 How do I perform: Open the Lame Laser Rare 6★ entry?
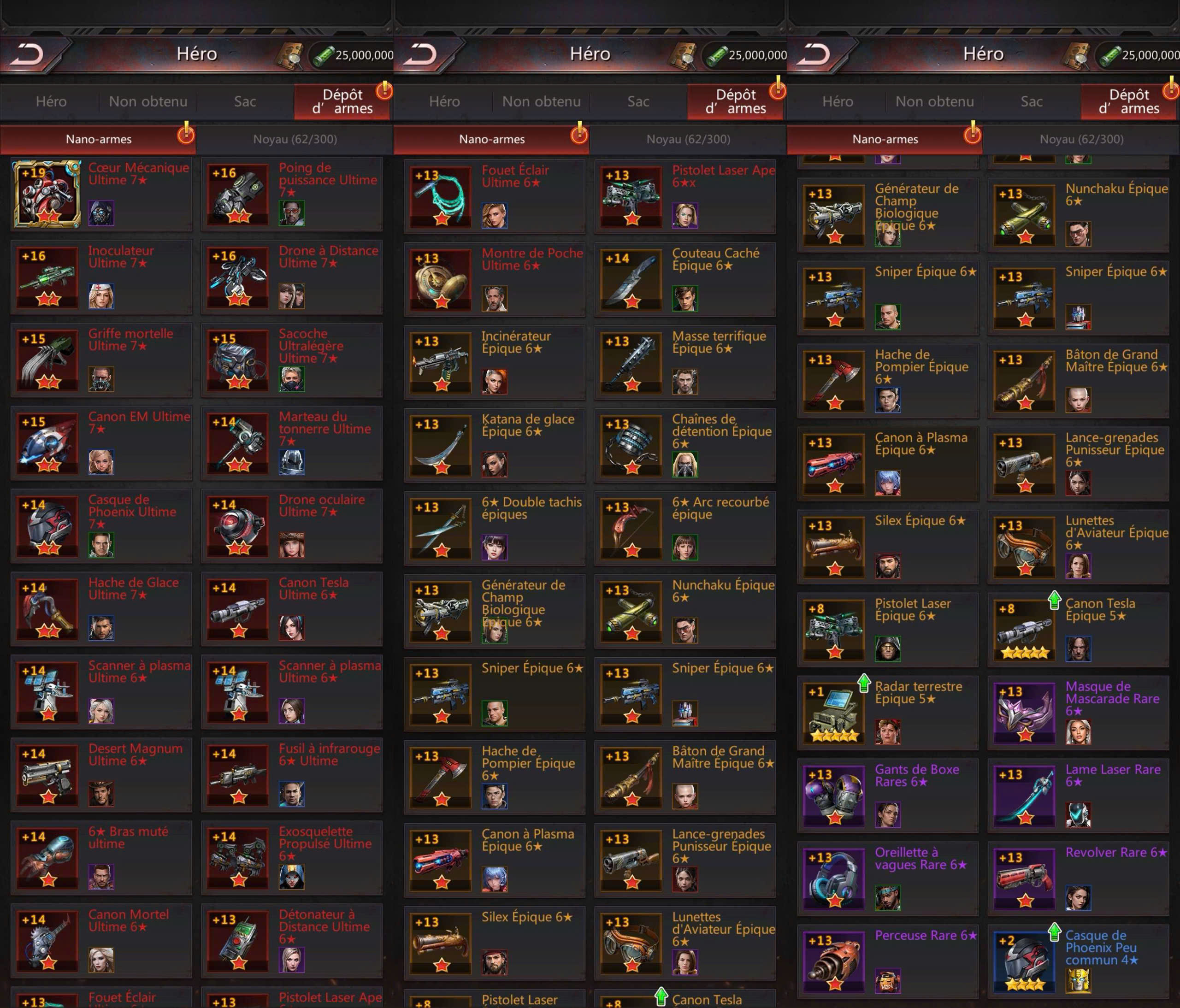(1078, 796)
